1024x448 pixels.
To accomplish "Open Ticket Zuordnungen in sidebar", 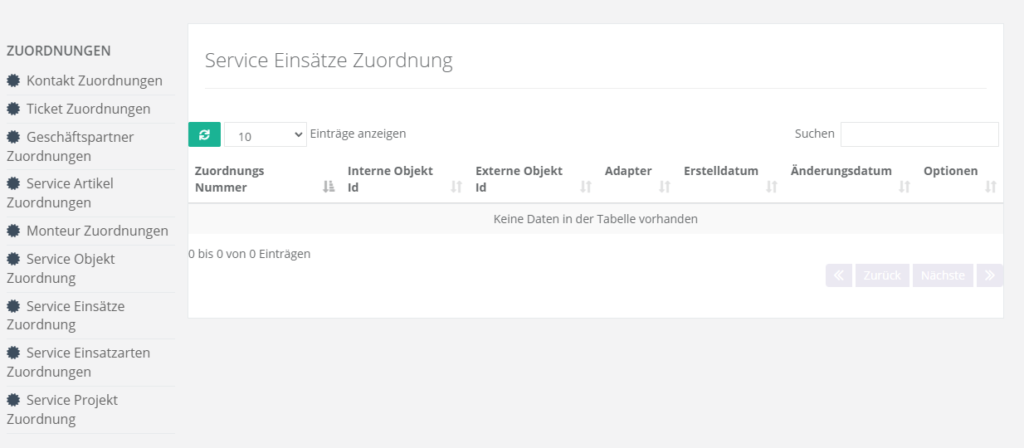I will [x=88, y=109].
